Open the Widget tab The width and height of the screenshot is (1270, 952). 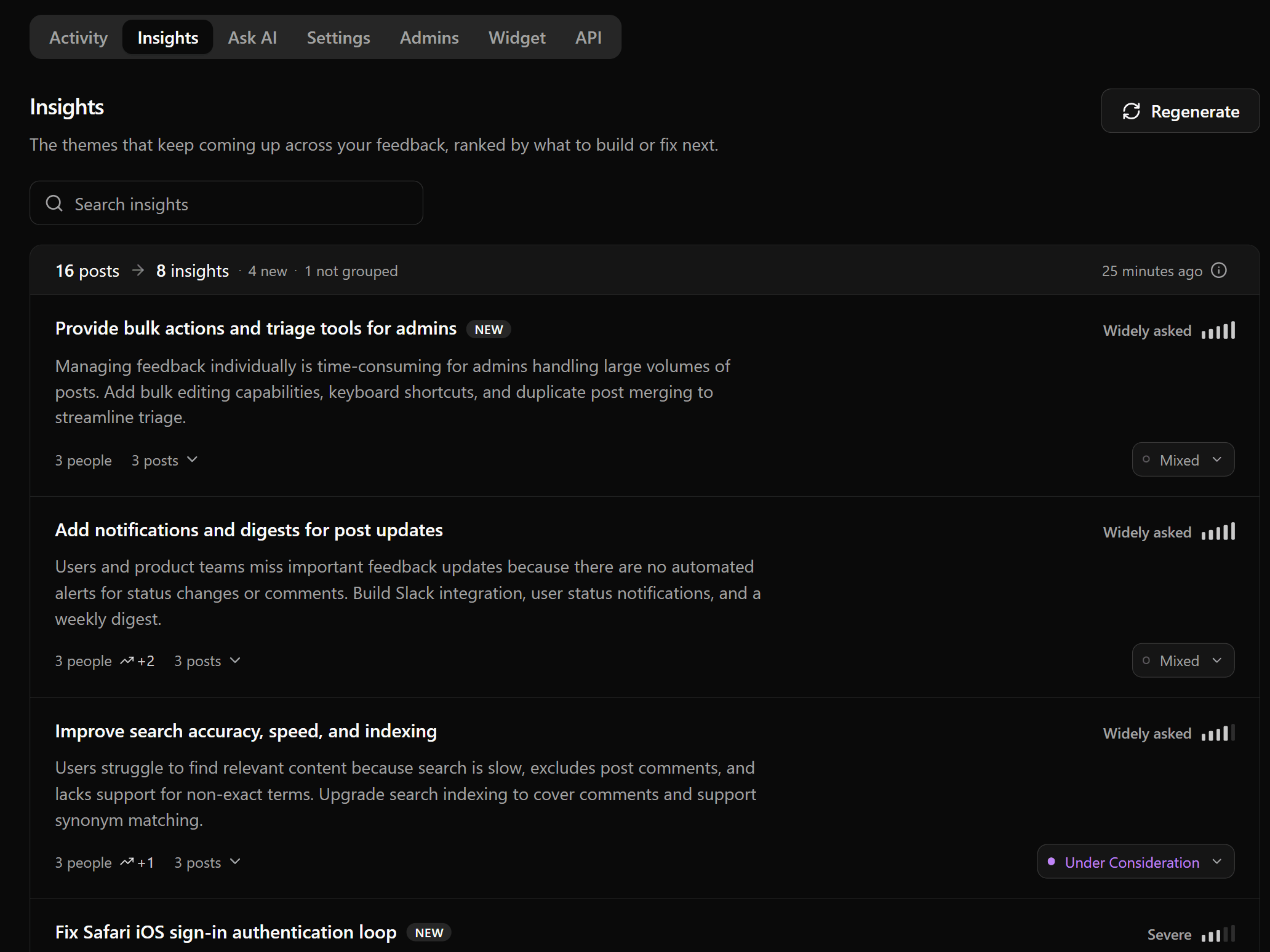tap(517, 38)
